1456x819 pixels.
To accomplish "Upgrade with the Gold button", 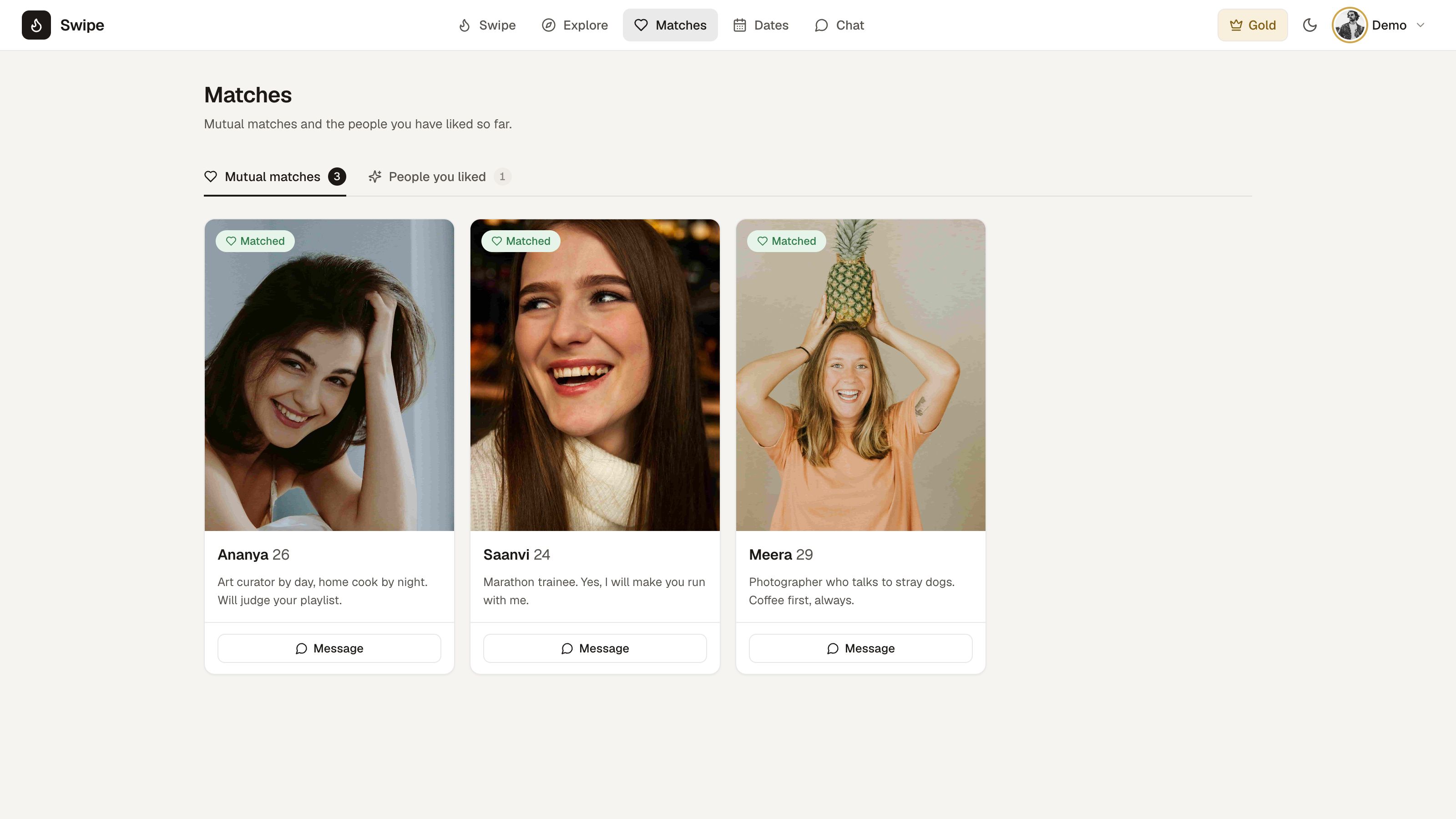I will click(1253, 25).
